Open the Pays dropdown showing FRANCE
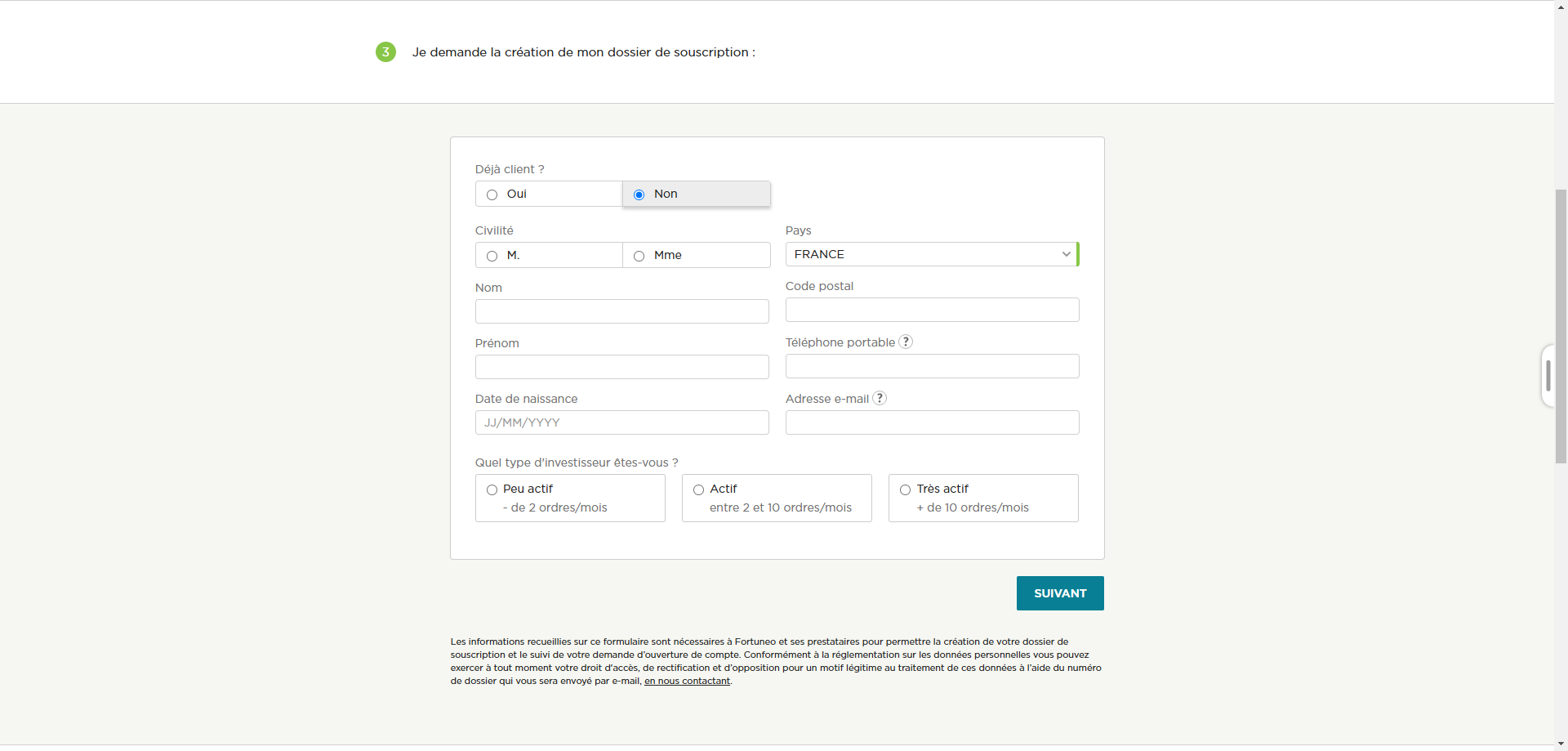The image size is (1568, 751). 932,254
